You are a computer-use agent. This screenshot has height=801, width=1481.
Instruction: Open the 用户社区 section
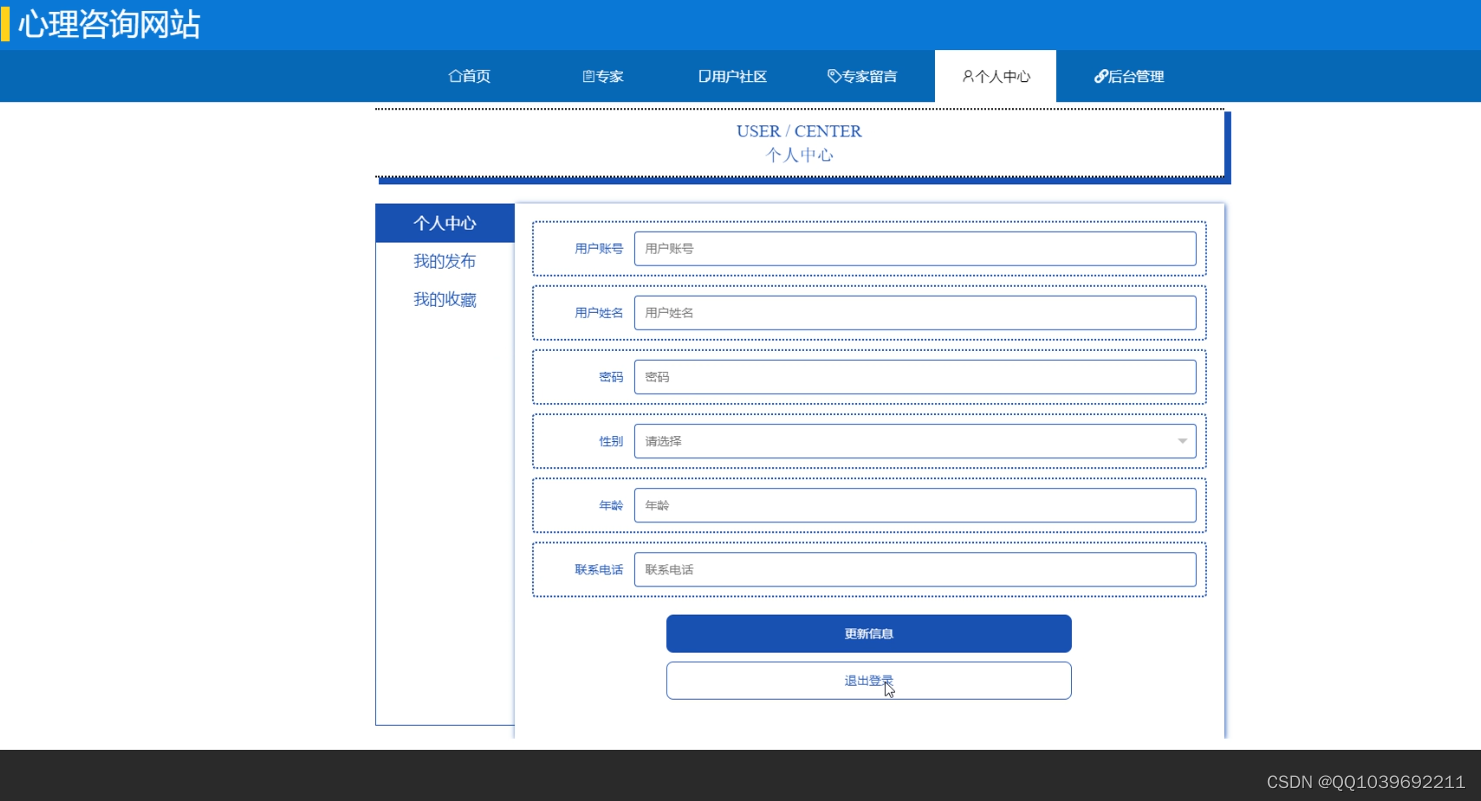pyautogui.click(x=733, y=76)
